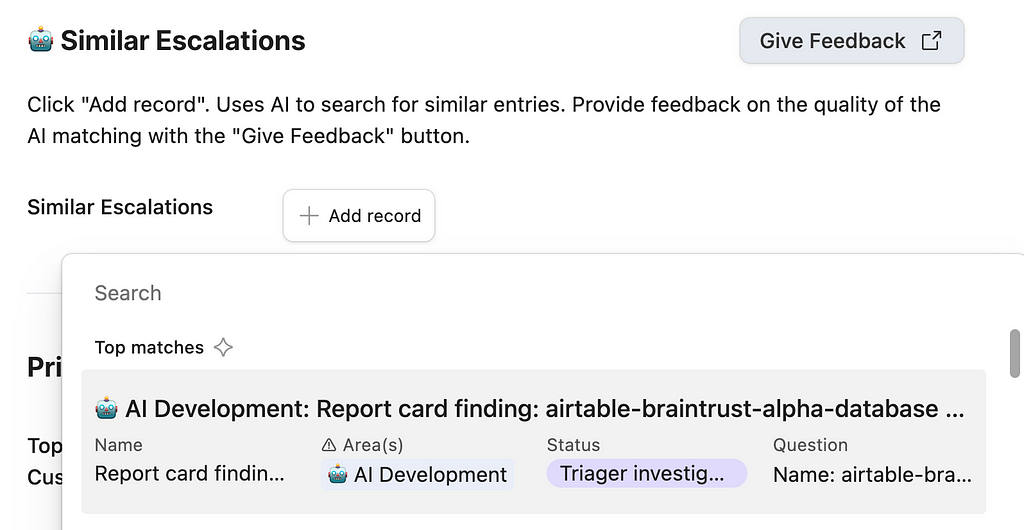Click the robot icon in the record title

pos(106,409)
